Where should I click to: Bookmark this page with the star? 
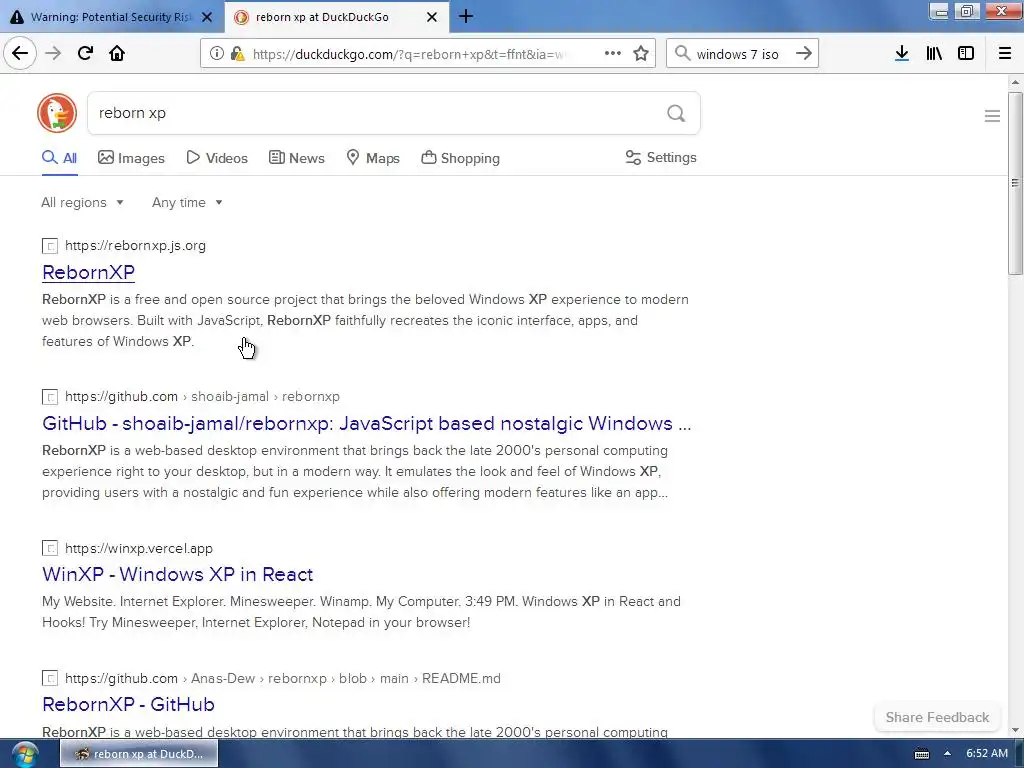coord(641,54)
